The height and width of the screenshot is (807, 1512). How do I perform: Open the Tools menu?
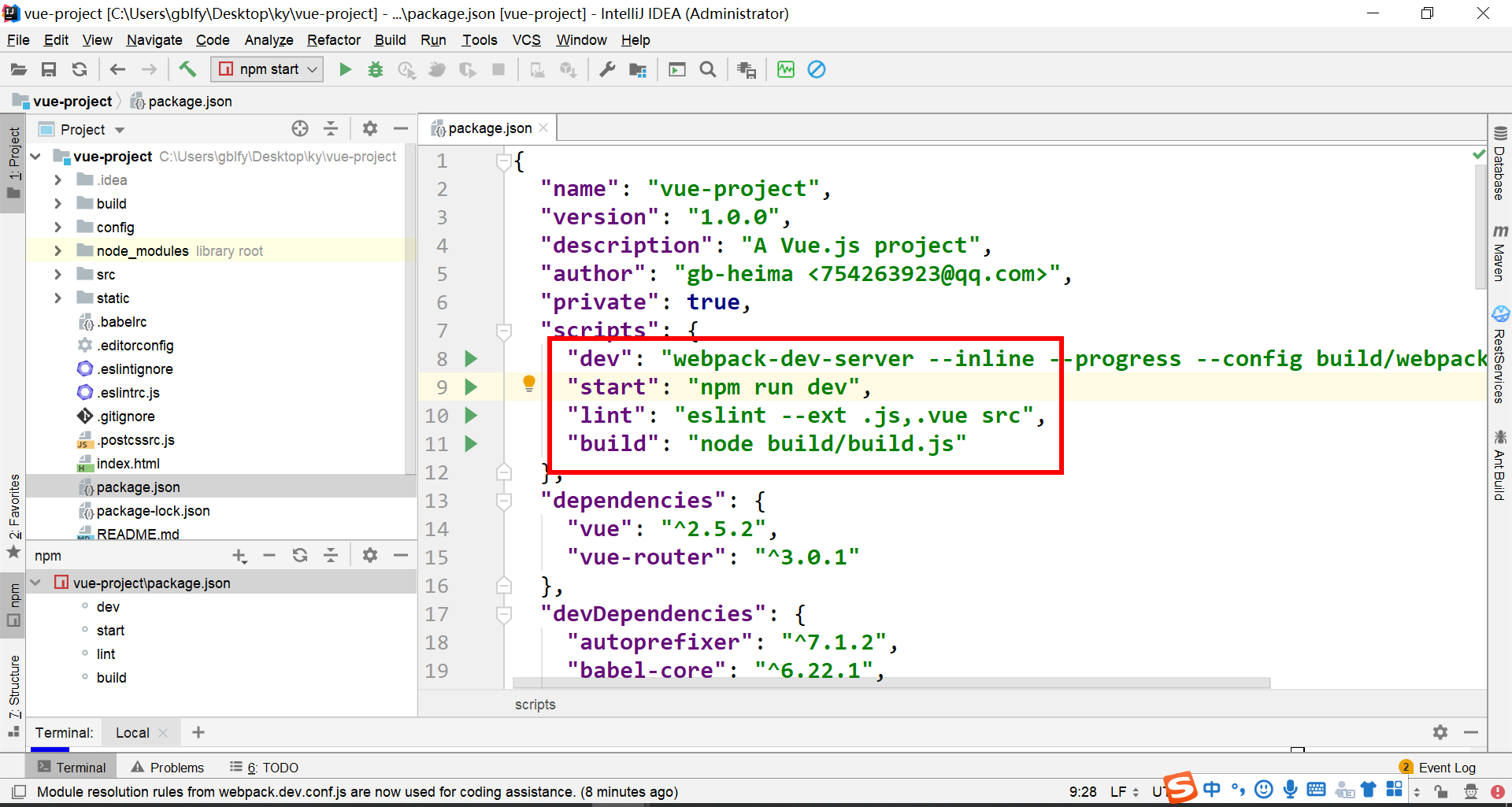point(480,40)
